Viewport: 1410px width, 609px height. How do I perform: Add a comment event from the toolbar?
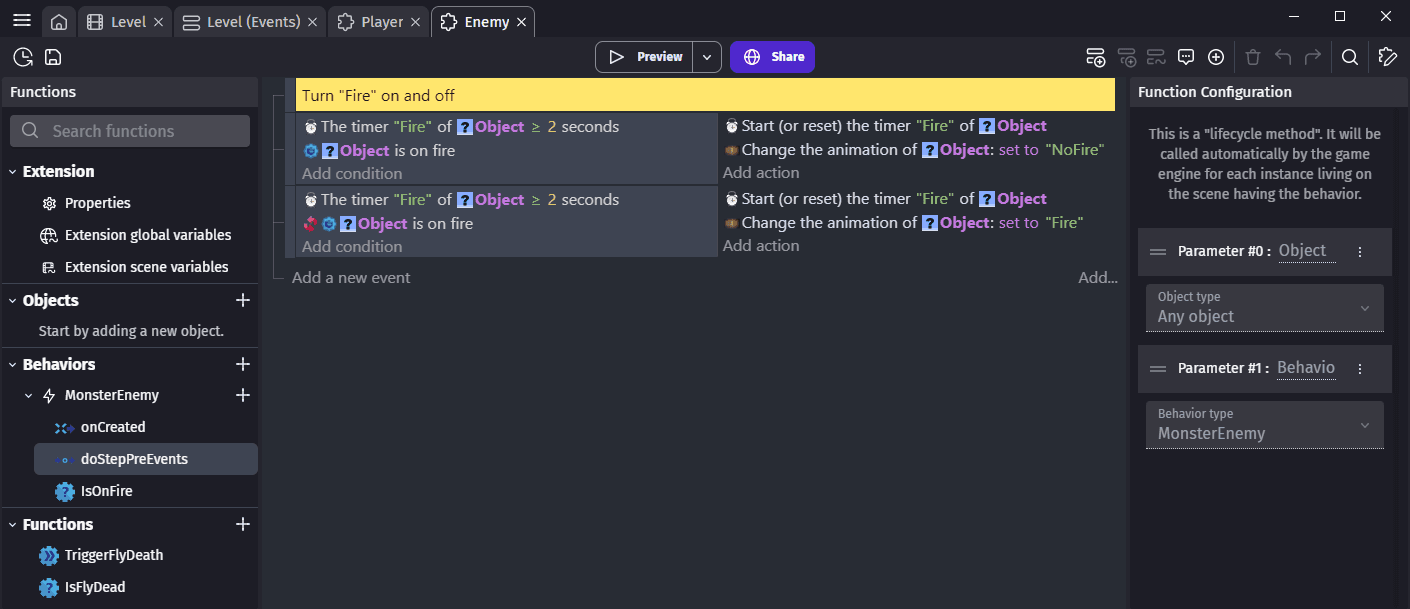tap(1186, 57)
